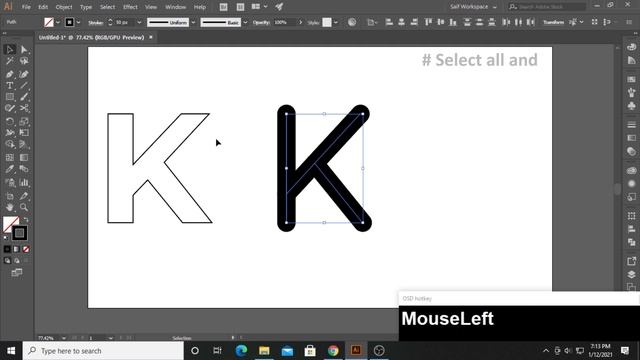Open the Object menu
Viewport: 640px width, 360px height.
click(64, 7)
